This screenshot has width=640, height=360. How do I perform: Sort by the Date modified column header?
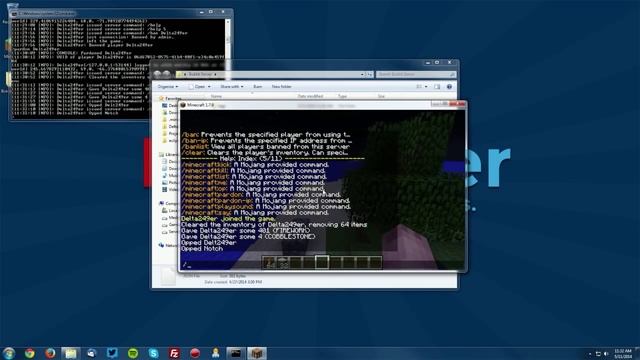click(x=310, y=96)
